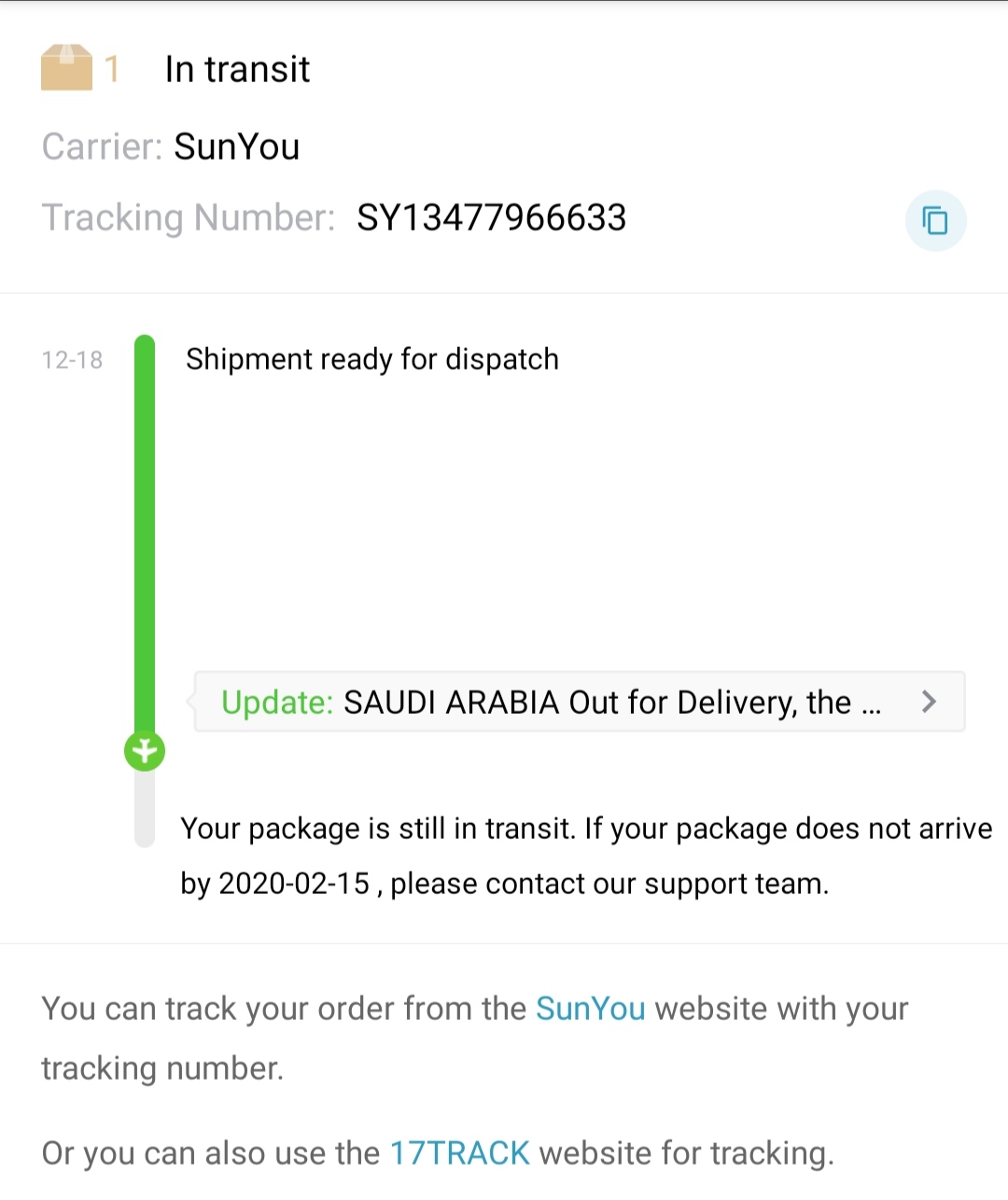This screenshot has height=1200, width=1008.
Task: Click the green shipment progress bar
Action: pos(144,532)
